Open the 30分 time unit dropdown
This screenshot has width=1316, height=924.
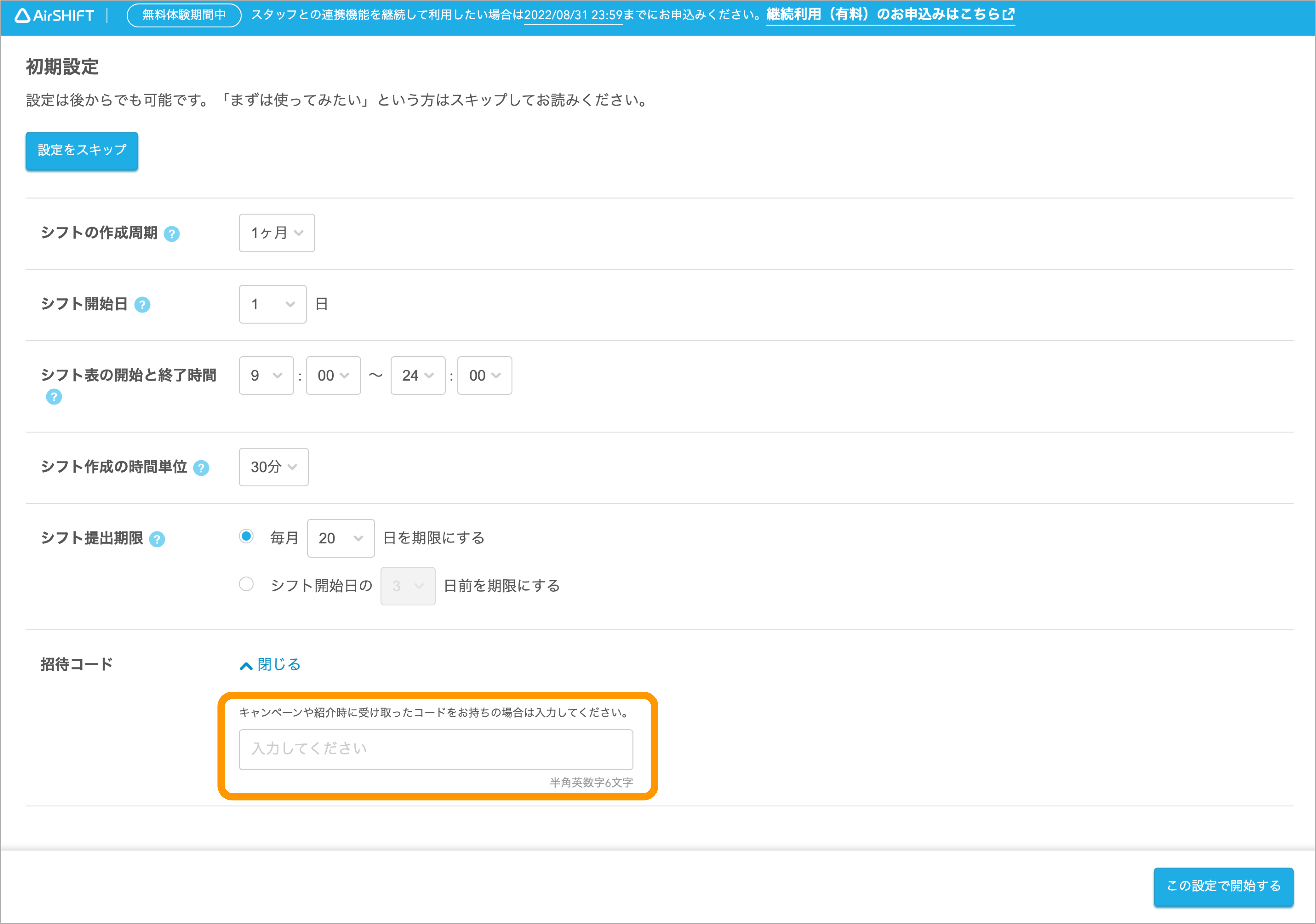(x=274, y=467)
